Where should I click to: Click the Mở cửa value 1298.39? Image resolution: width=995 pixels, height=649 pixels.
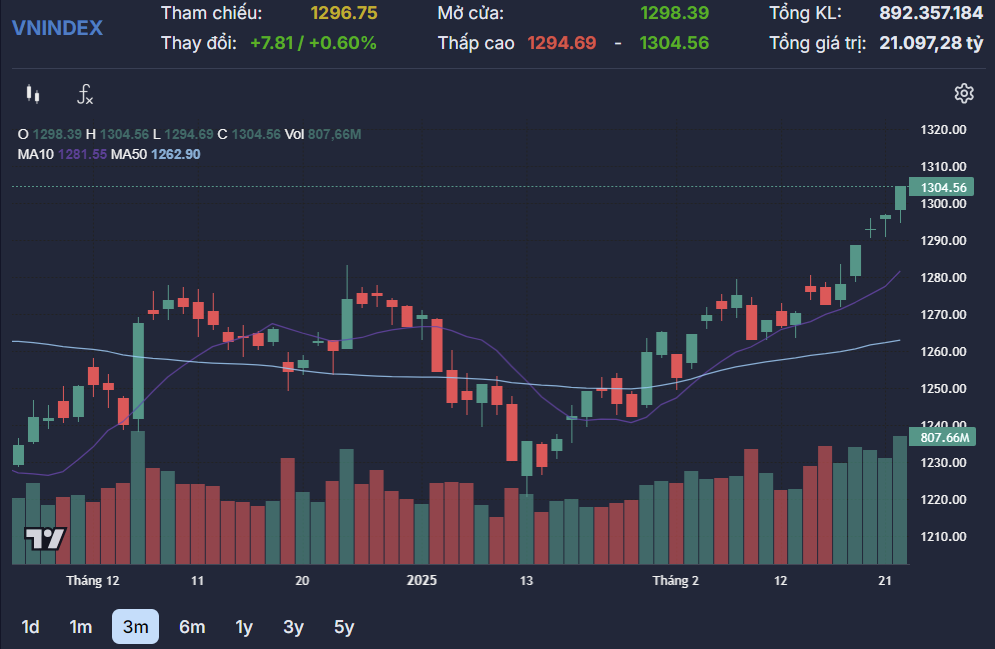click(x=674, y=13)
